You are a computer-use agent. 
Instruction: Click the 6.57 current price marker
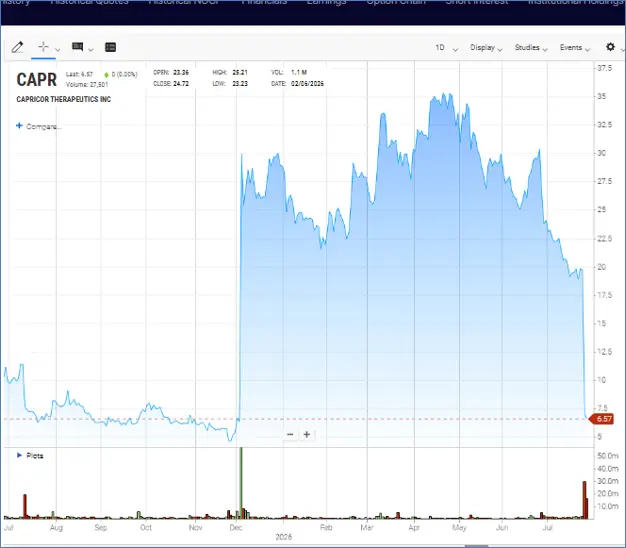click(x=602, y=419)
